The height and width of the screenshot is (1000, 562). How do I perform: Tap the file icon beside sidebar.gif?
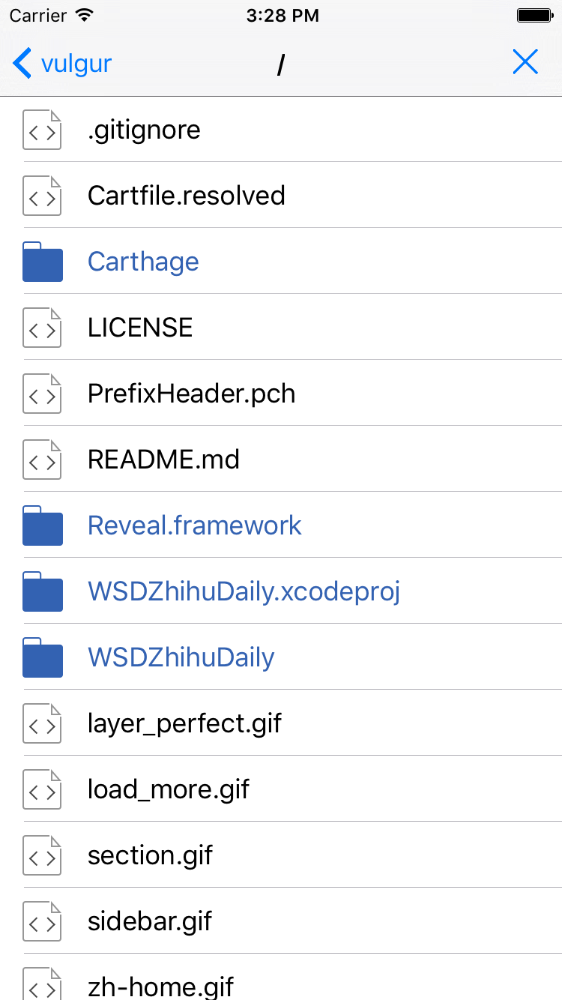click(42, 922)
